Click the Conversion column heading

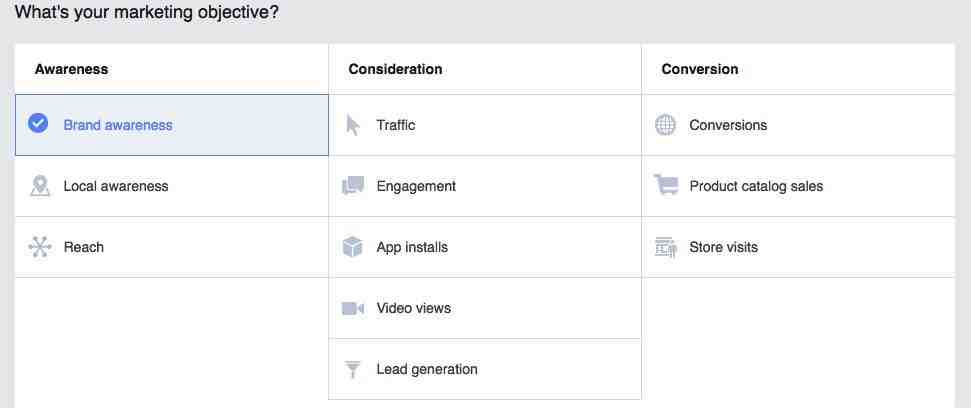(700, 69)
